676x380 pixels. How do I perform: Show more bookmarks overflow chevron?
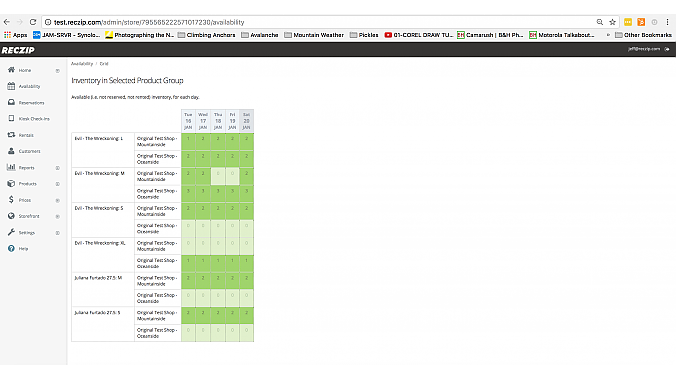(608, 35)
